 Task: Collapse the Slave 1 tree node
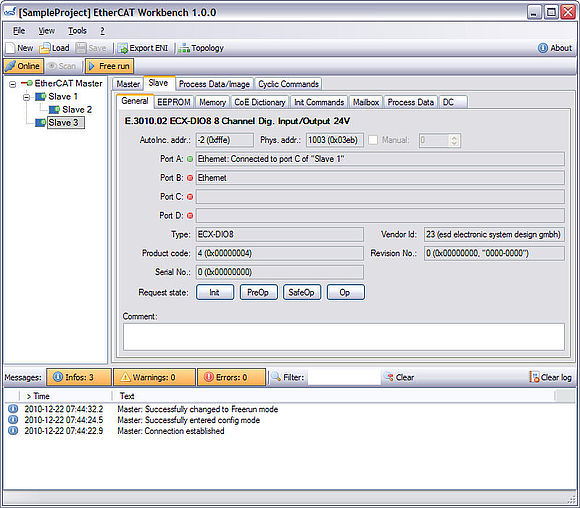pos(26,97)
